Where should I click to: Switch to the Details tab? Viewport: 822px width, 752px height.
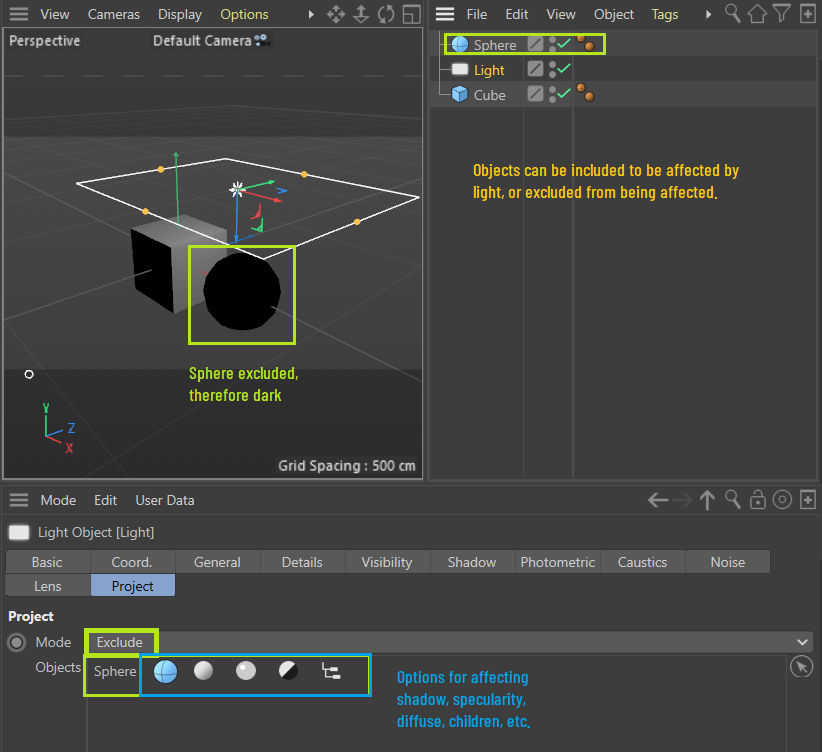coord(302,562)
